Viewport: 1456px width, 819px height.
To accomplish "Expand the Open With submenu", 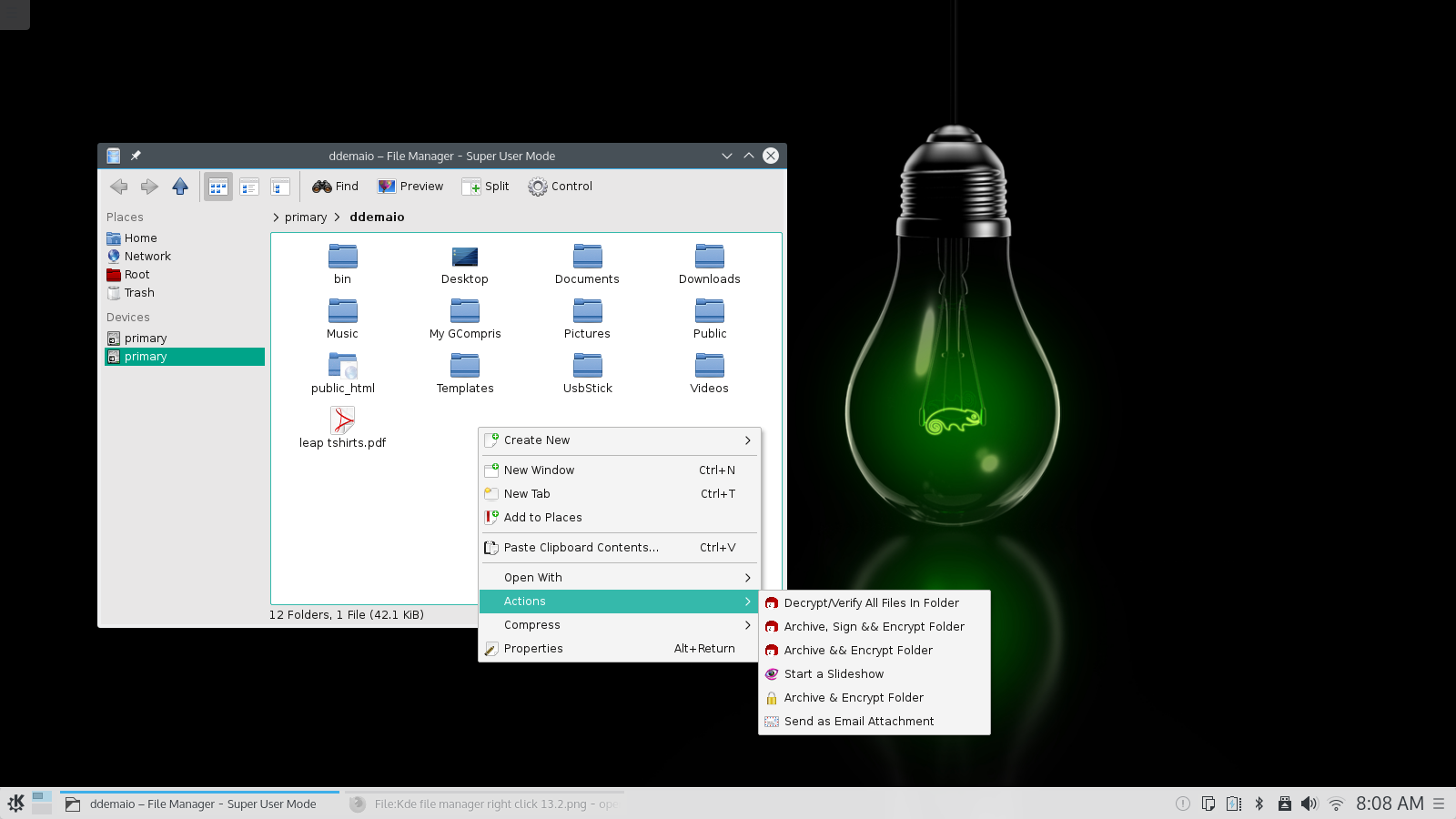I will 619,578.
